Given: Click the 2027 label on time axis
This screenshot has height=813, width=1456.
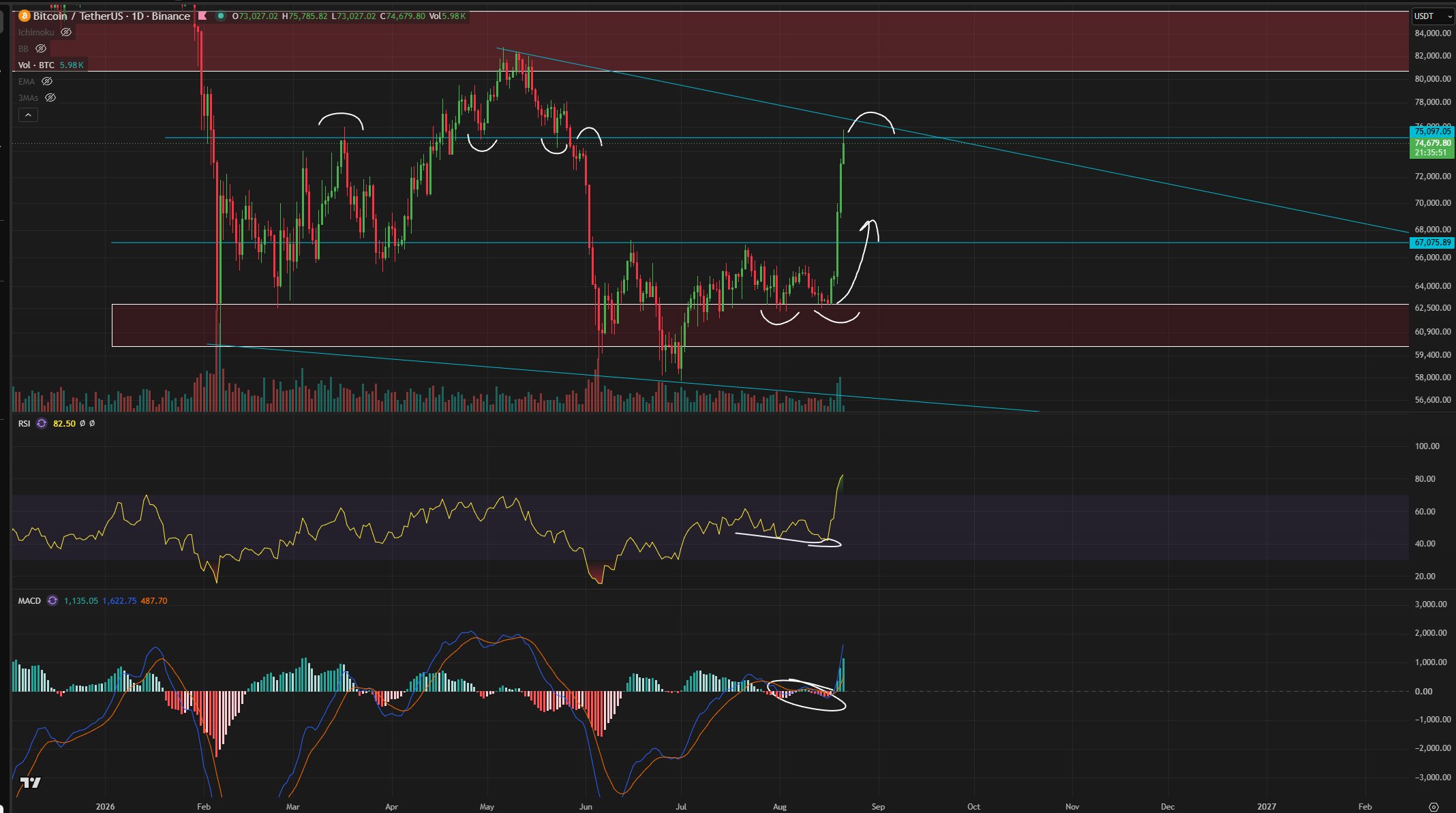Looking at the screenshot, I should [x=1267, y=807].
